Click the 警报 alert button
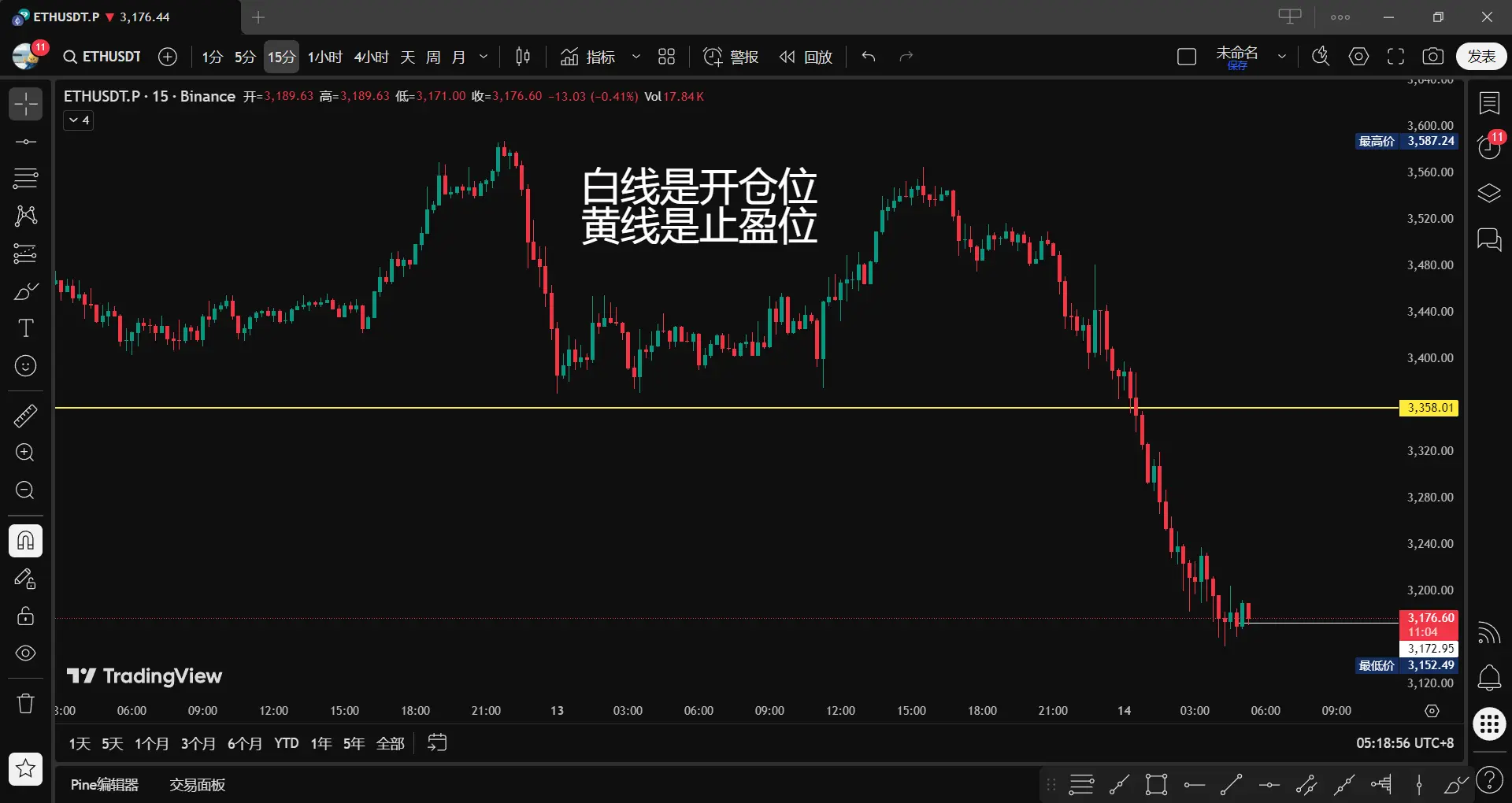1512x803 pixels. pyautogui.click(x=730, y=57)
